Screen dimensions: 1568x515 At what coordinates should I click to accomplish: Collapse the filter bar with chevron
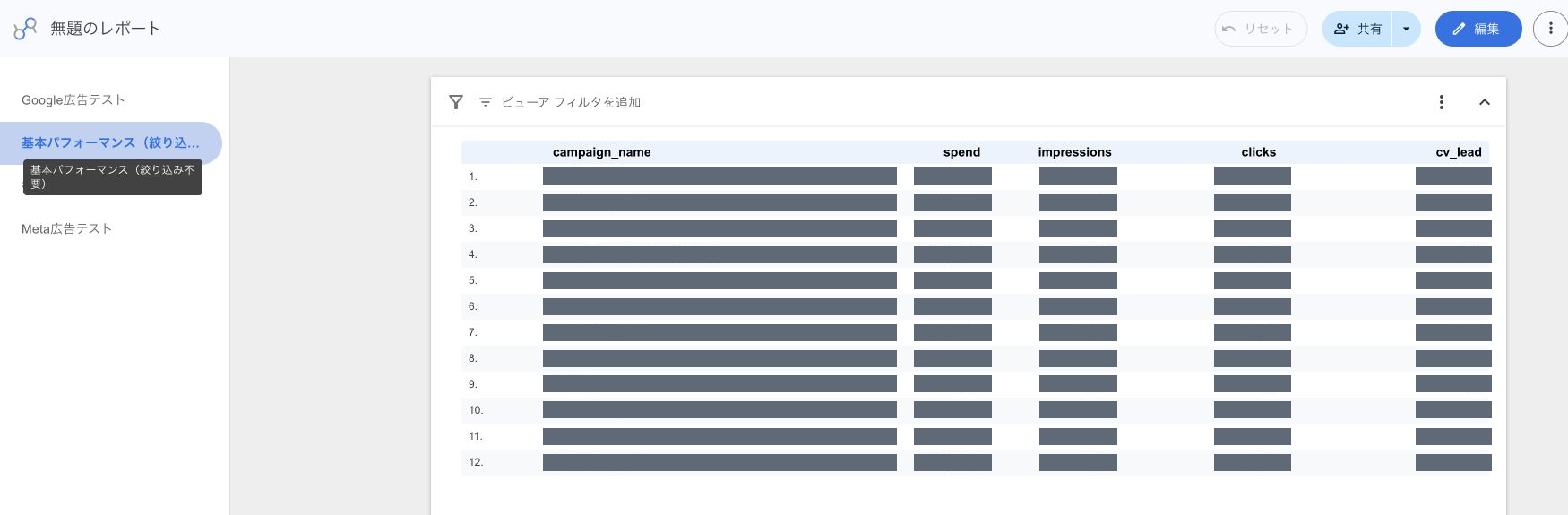pos(1485,102)
